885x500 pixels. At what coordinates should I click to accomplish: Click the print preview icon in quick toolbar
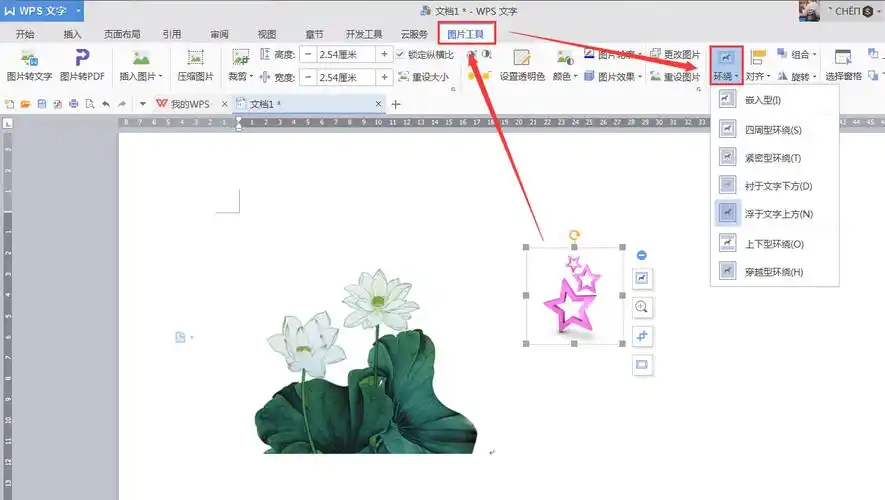pyautogui.click(x=90, y=104)
